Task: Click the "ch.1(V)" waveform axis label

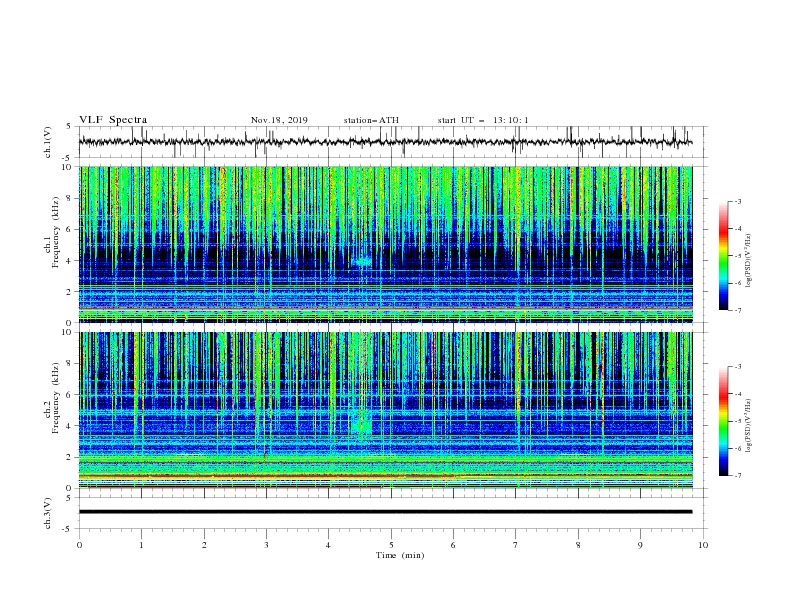Action: 48,142
